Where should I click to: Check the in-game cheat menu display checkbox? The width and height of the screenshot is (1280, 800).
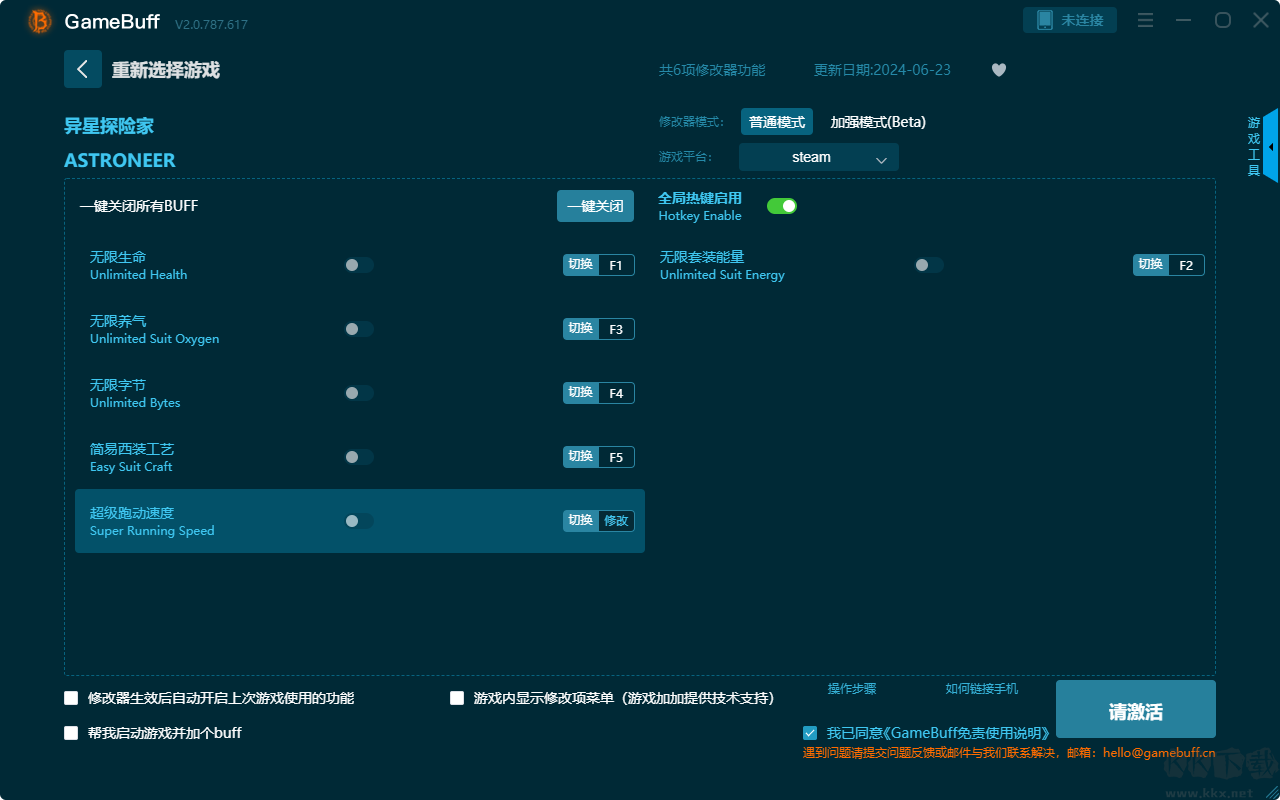point(457,698)
